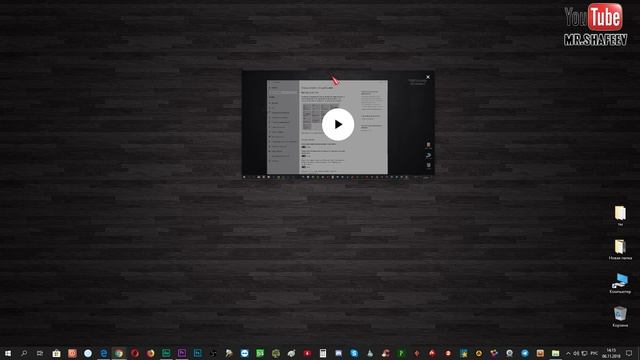Select the Компьютер desktop icon

tap(620, 283)
